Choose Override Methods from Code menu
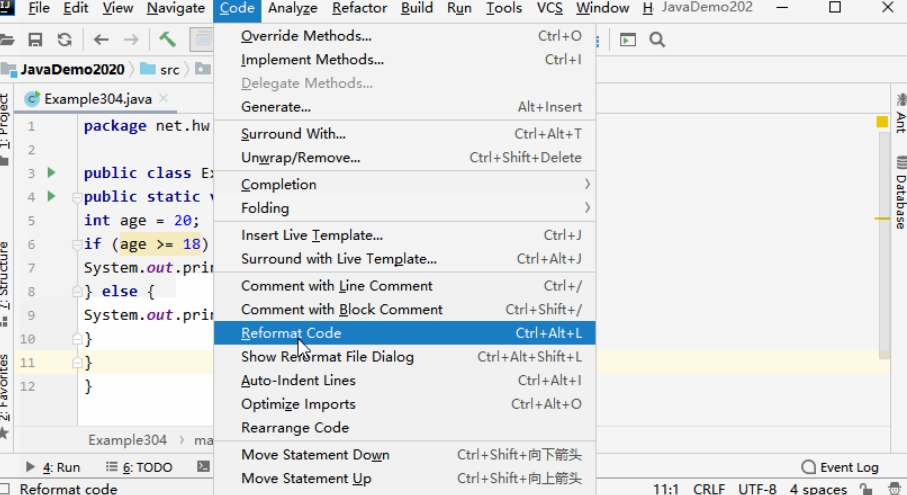 (x=404, y=36)
